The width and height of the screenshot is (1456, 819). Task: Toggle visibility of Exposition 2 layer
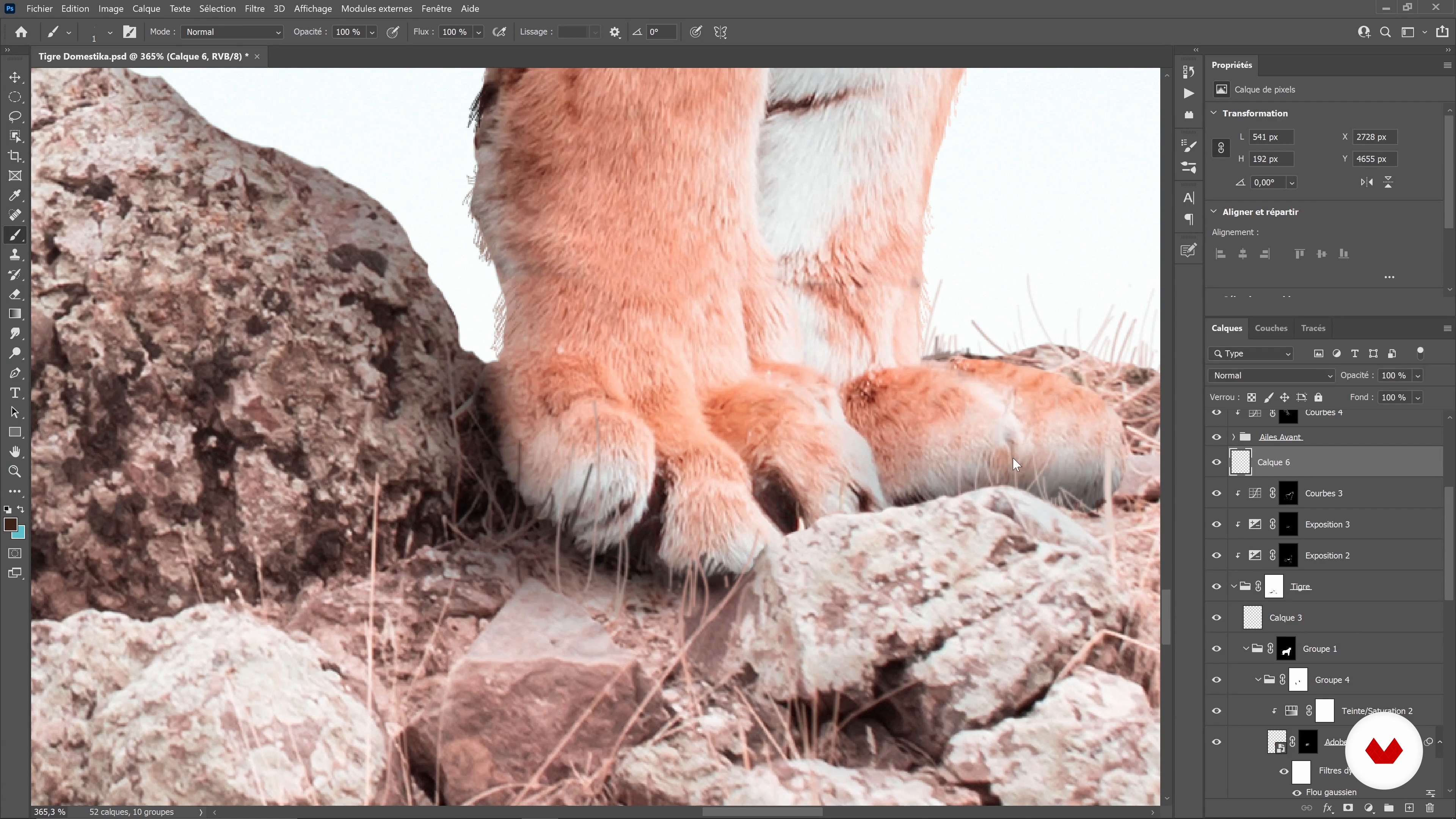point(1216,555)
